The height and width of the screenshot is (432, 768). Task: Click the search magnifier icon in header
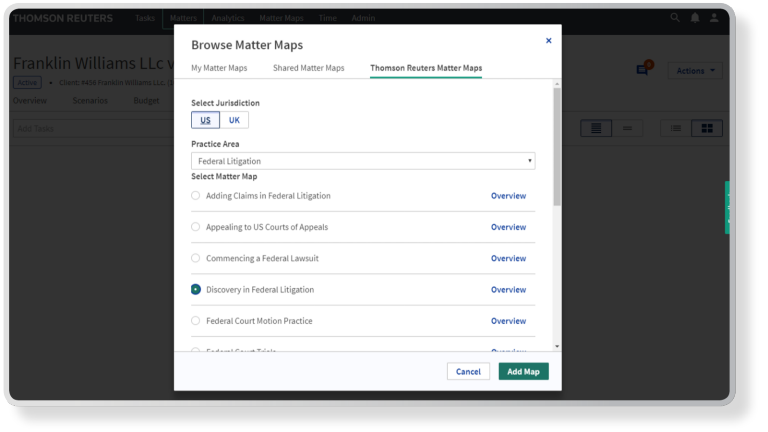[x=675, y=18]
